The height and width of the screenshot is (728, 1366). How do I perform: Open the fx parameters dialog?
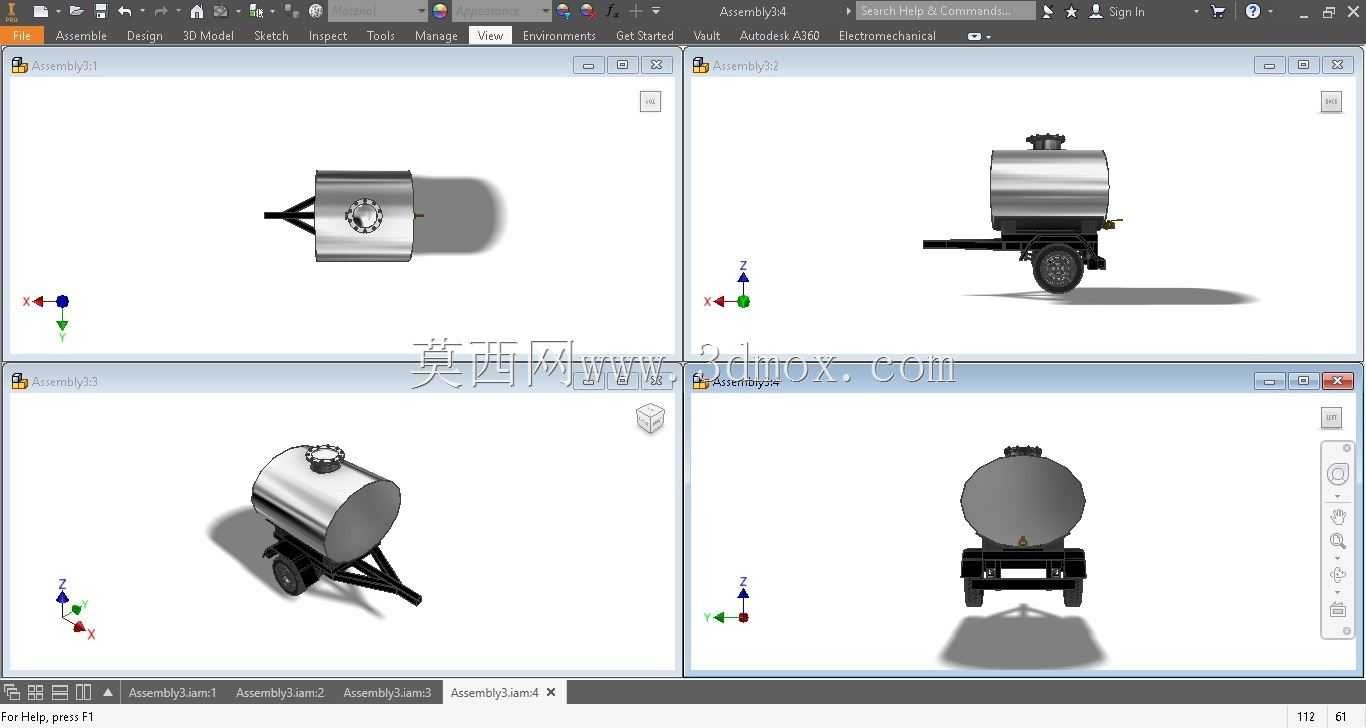point(613,11)
